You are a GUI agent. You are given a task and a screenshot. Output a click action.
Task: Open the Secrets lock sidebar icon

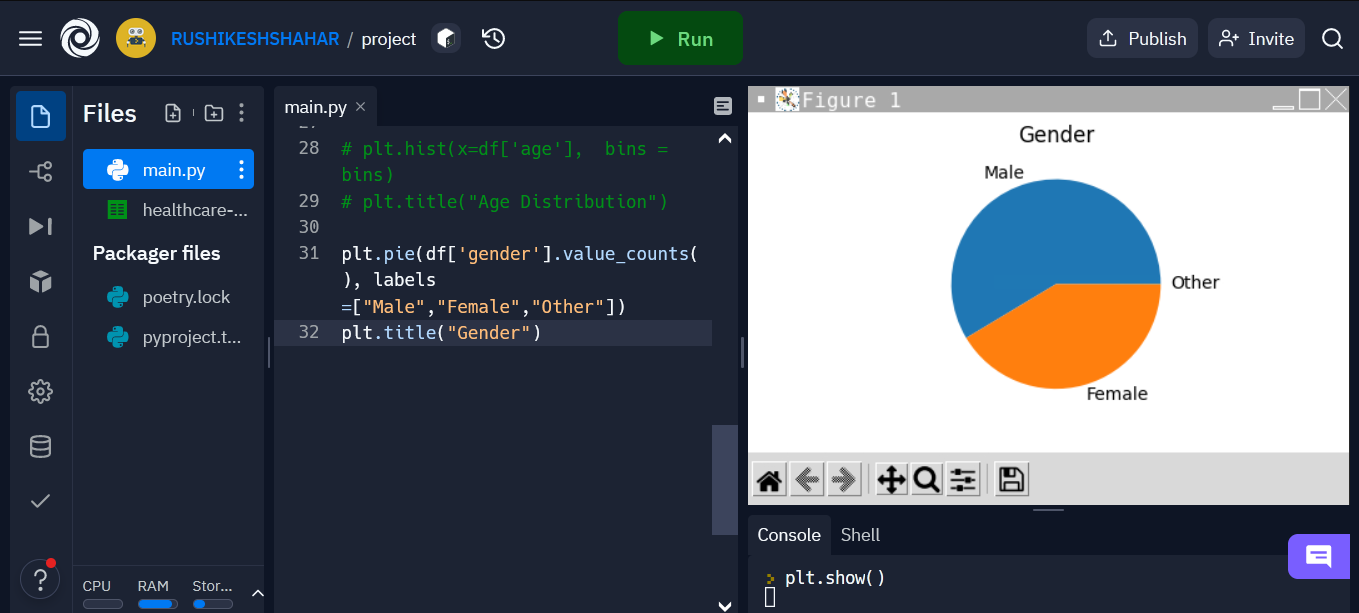41,336
